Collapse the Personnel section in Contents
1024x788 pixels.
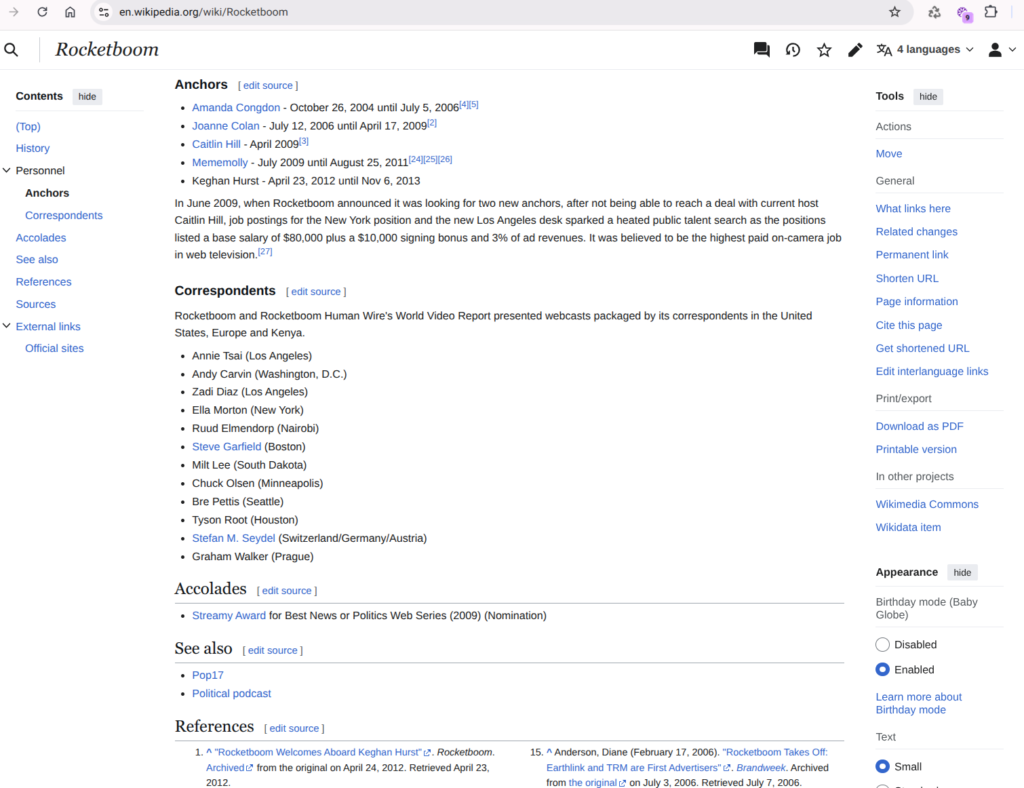click(7, 171)
